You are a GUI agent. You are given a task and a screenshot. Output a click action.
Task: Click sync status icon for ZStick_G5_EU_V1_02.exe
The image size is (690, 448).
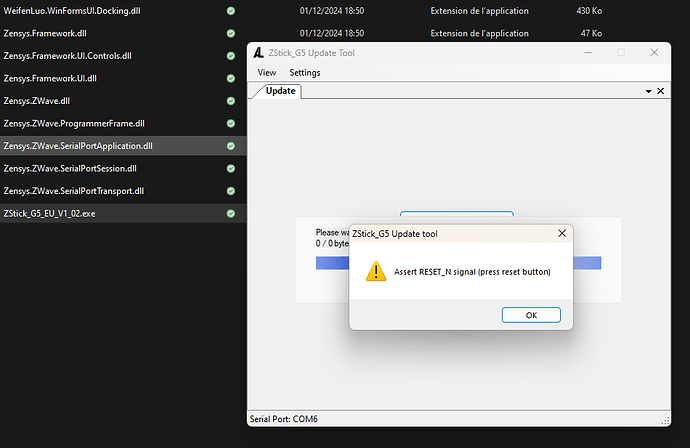pyautogui.click(x=231, y=214)
